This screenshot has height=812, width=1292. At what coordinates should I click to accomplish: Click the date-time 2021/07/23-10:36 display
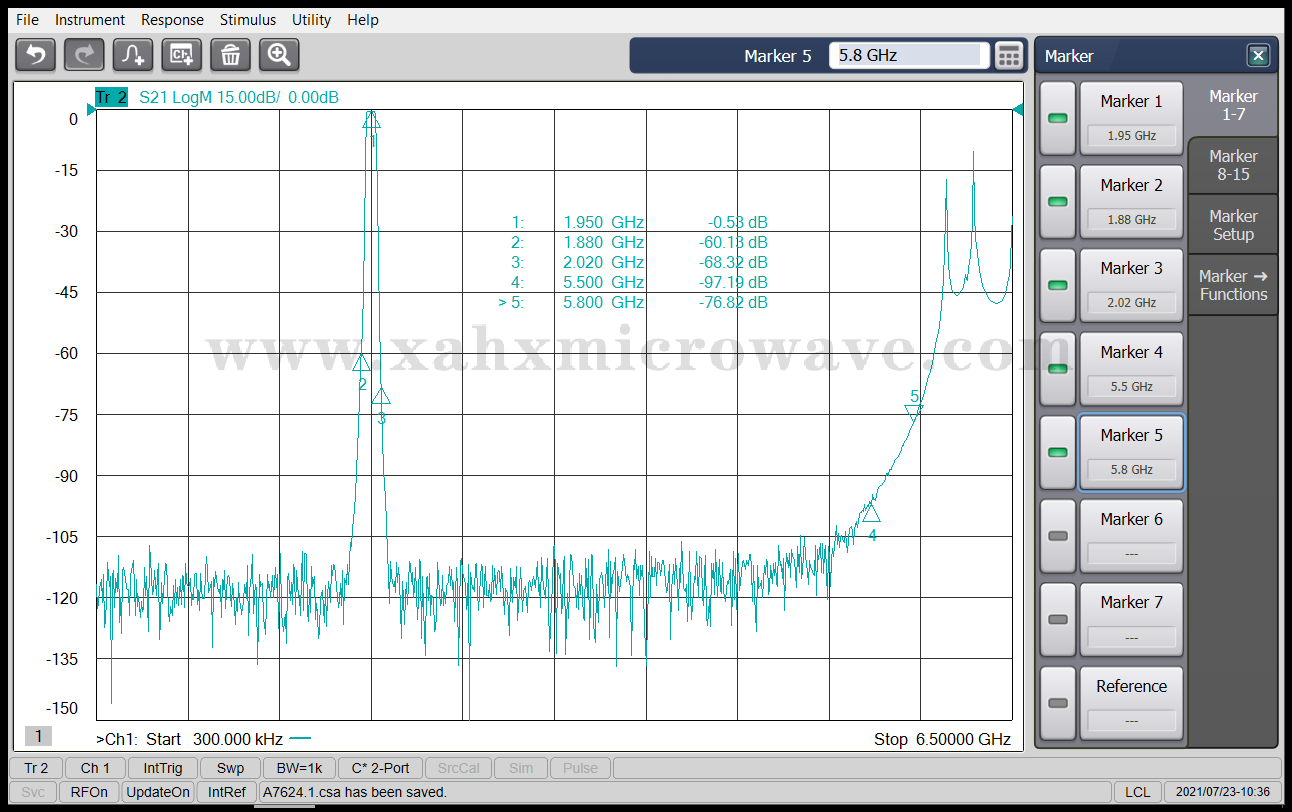click(1223, 792)
